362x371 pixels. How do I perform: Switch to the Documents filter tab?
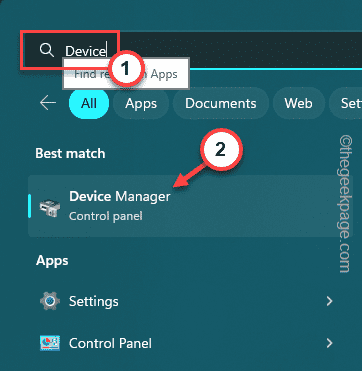pyautogui.click(x=221, y=104)
